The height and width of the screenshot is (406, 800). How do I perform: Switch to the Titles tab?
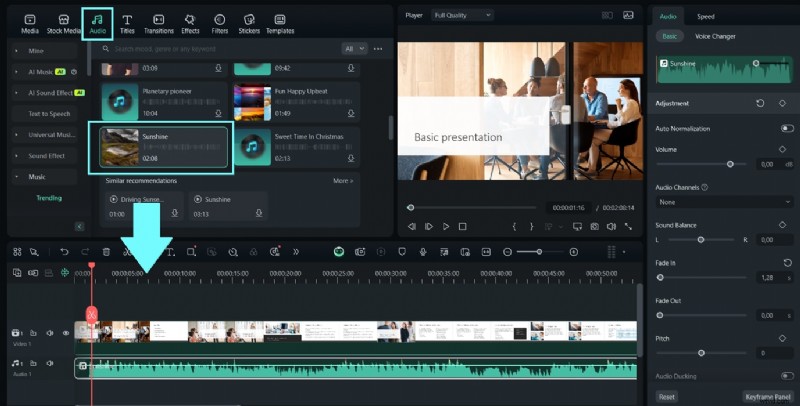click(127, 24)
